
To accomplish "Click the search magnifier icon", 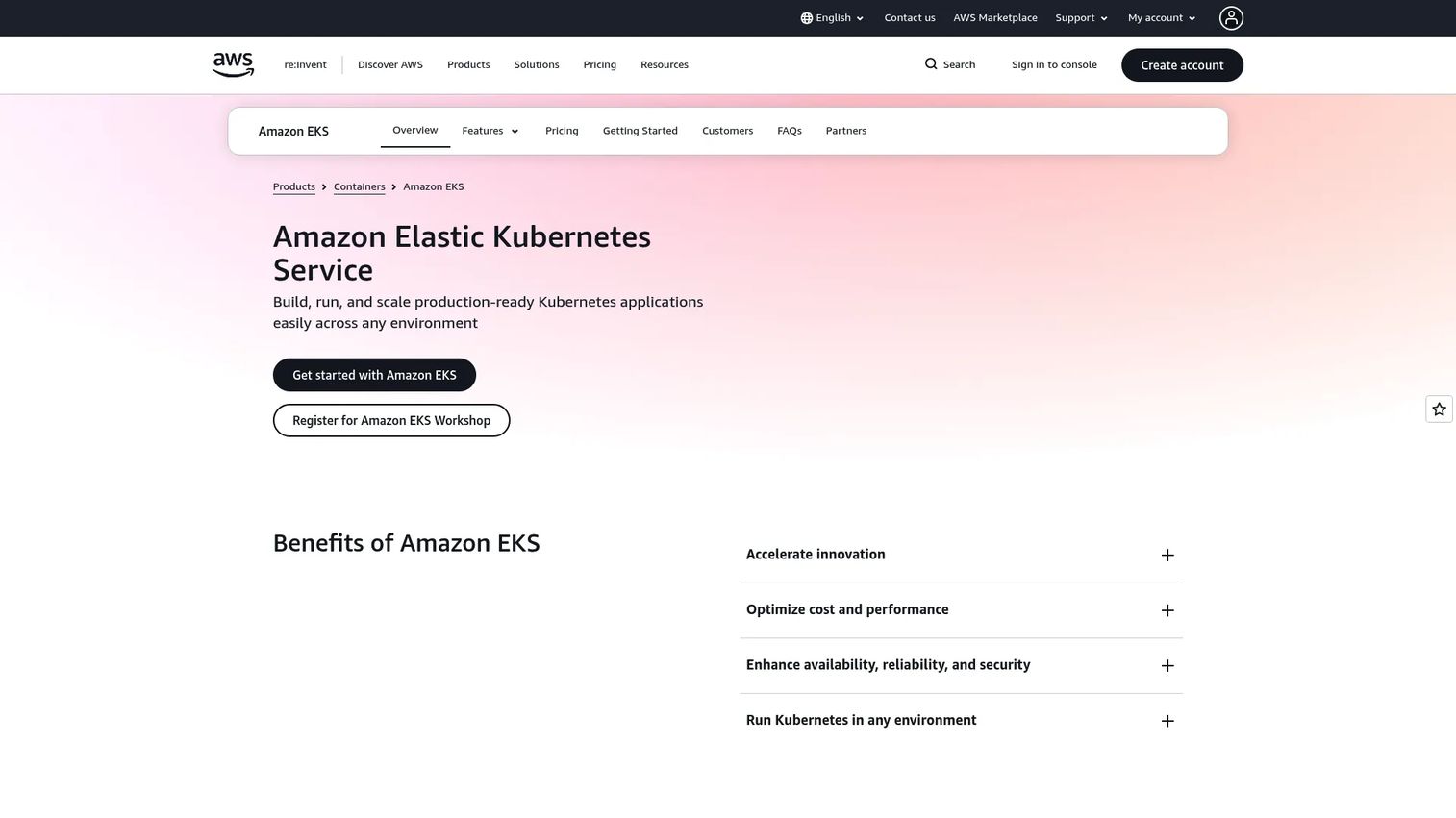I will [930, 64].
